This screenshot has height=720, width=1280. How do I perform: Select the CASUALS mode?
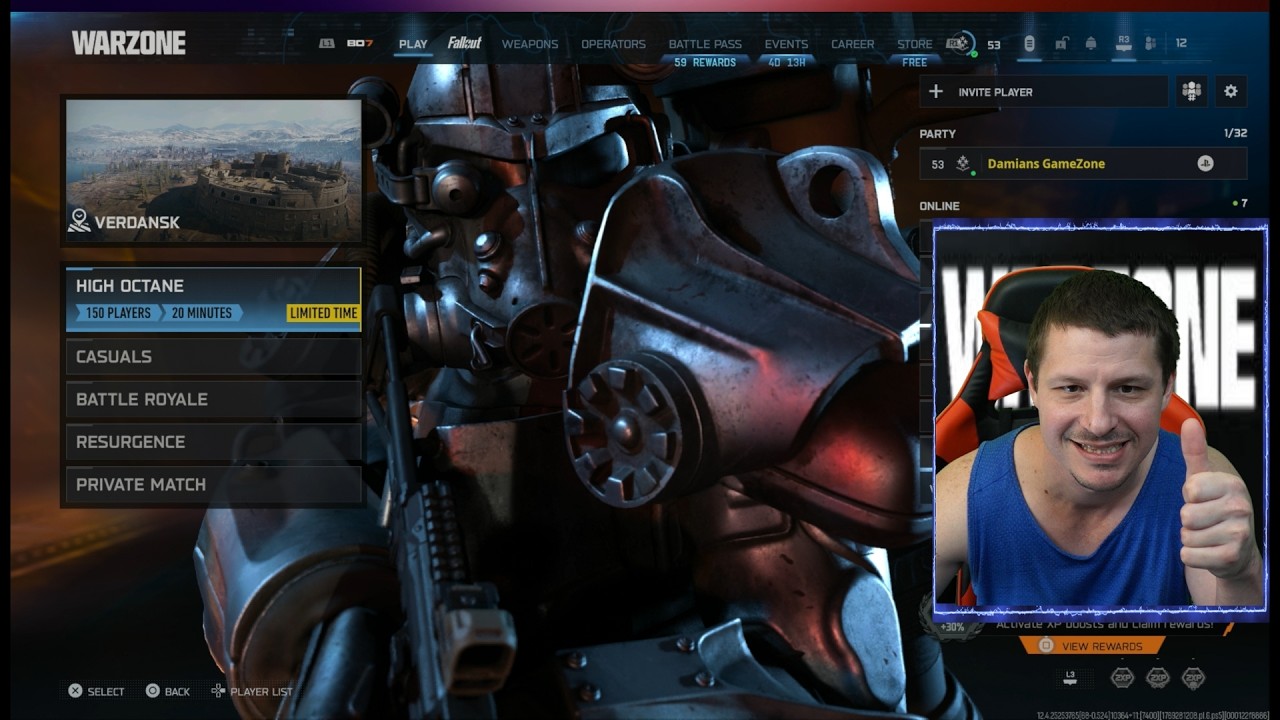coord(213,356)
